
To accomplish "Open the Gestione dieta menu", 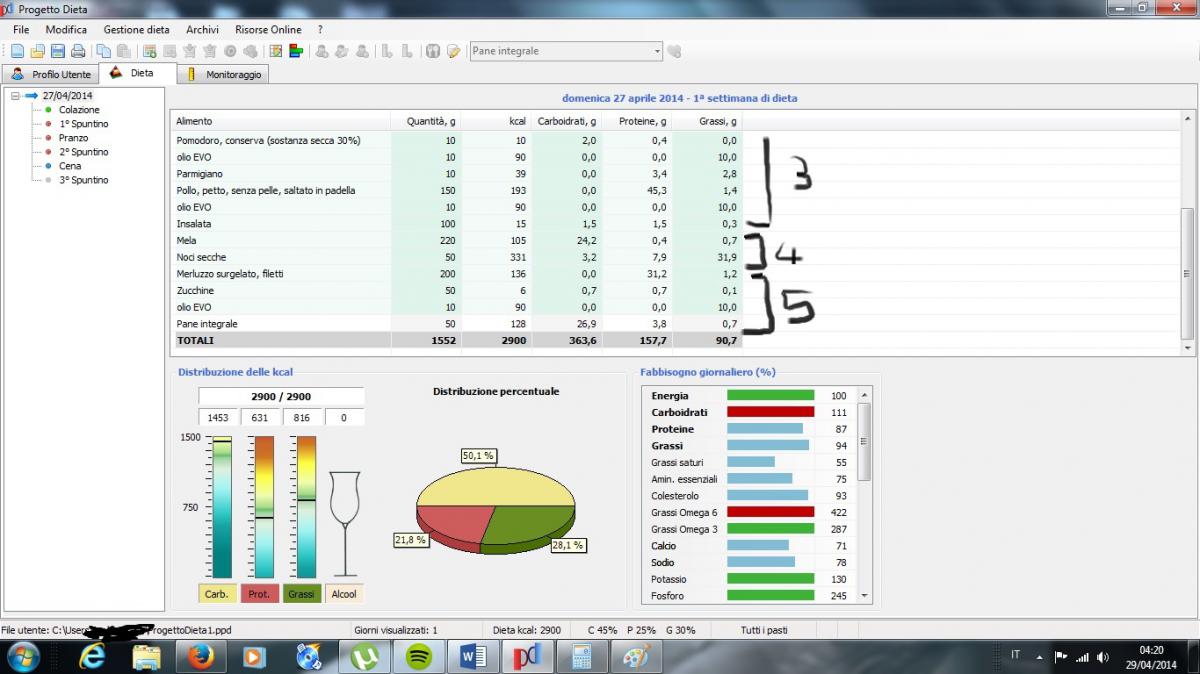I will click(136, 30).
